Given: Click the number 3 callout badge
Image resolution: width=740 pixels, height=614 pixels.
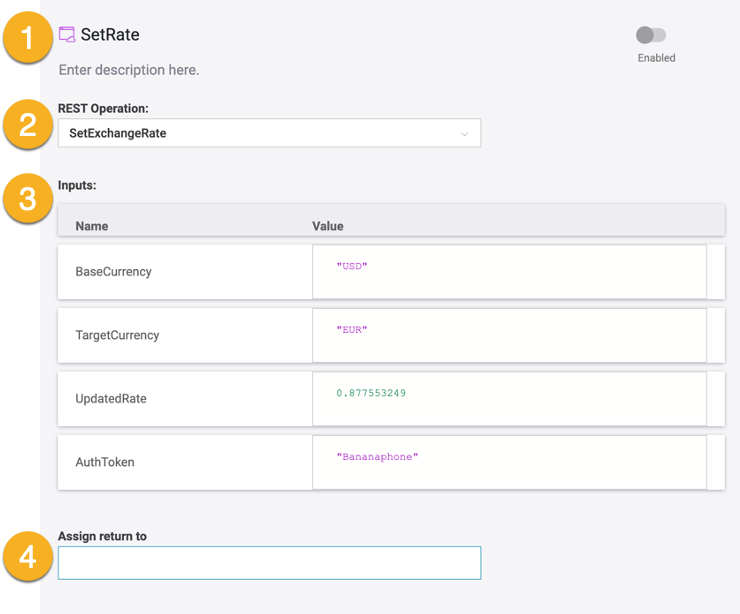Looking at the screenshot, I should 28,198.
